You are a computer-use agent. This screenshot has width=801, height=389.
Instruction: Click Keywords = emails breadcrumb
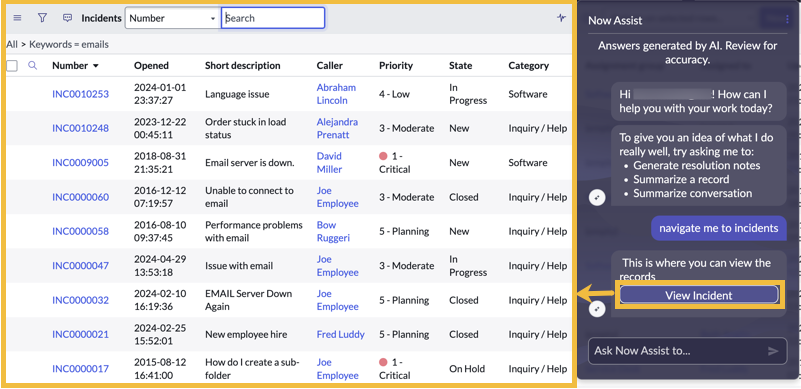pyautogui.click(x=69, y=44)
